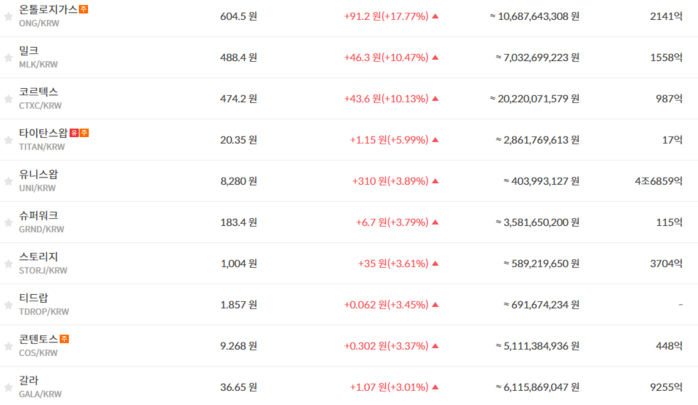Screen dimensions: 698x405
Task: Click the orange badge beside 콘텐토스
Action: click(x=64, y=339)
